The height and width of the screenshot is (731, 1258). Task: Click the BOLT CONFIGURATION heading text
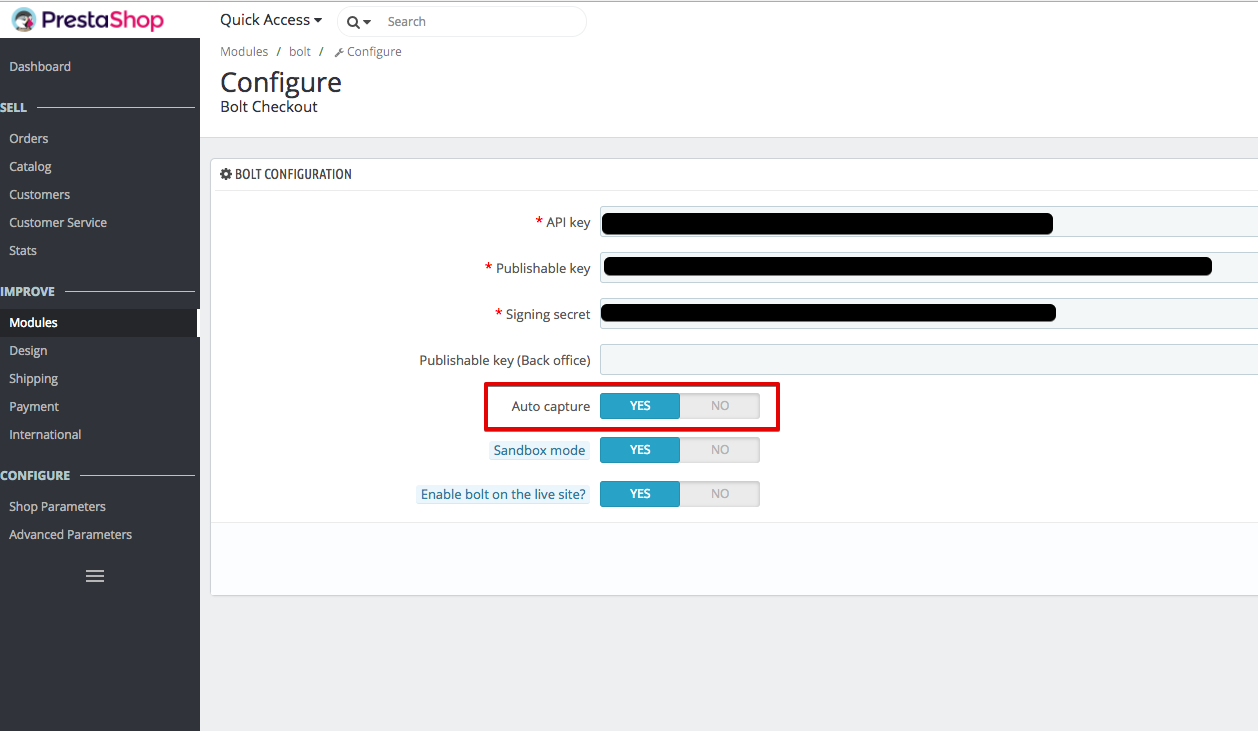(x=293, y=174)
